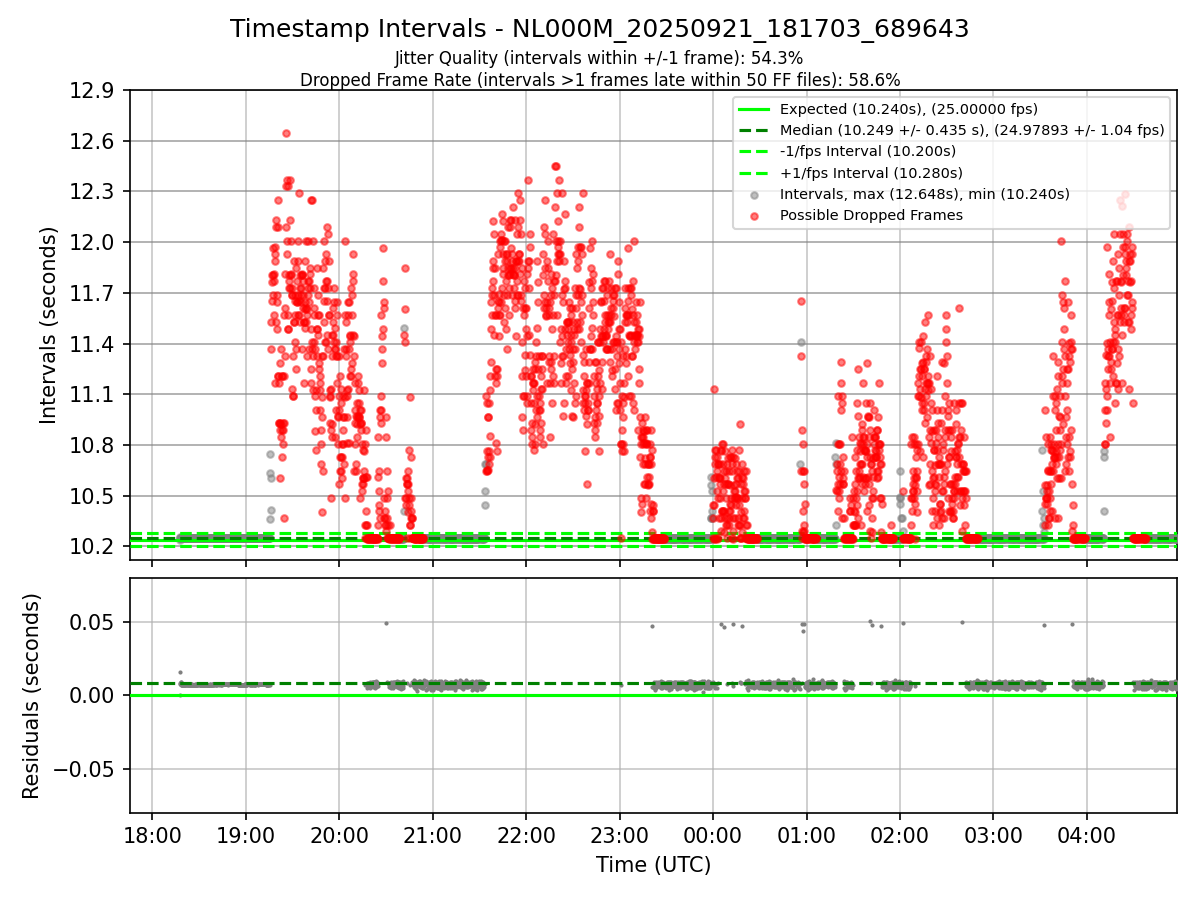1200x900 pixels.
Task: Click the isolated red point near 01:00 at 11.65 seconds
Action: click(x=801, y=300)
